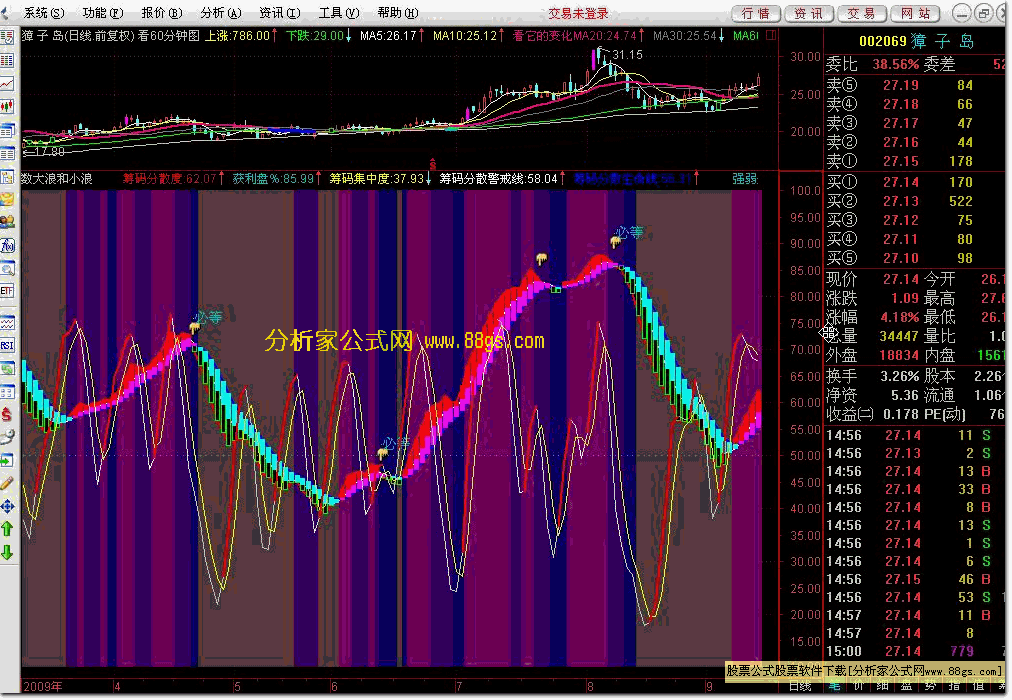The image size is (1012, 700).
Task: Click the 2009年 label on time axis
Action: pyautogui.click(x=43, y=686)
